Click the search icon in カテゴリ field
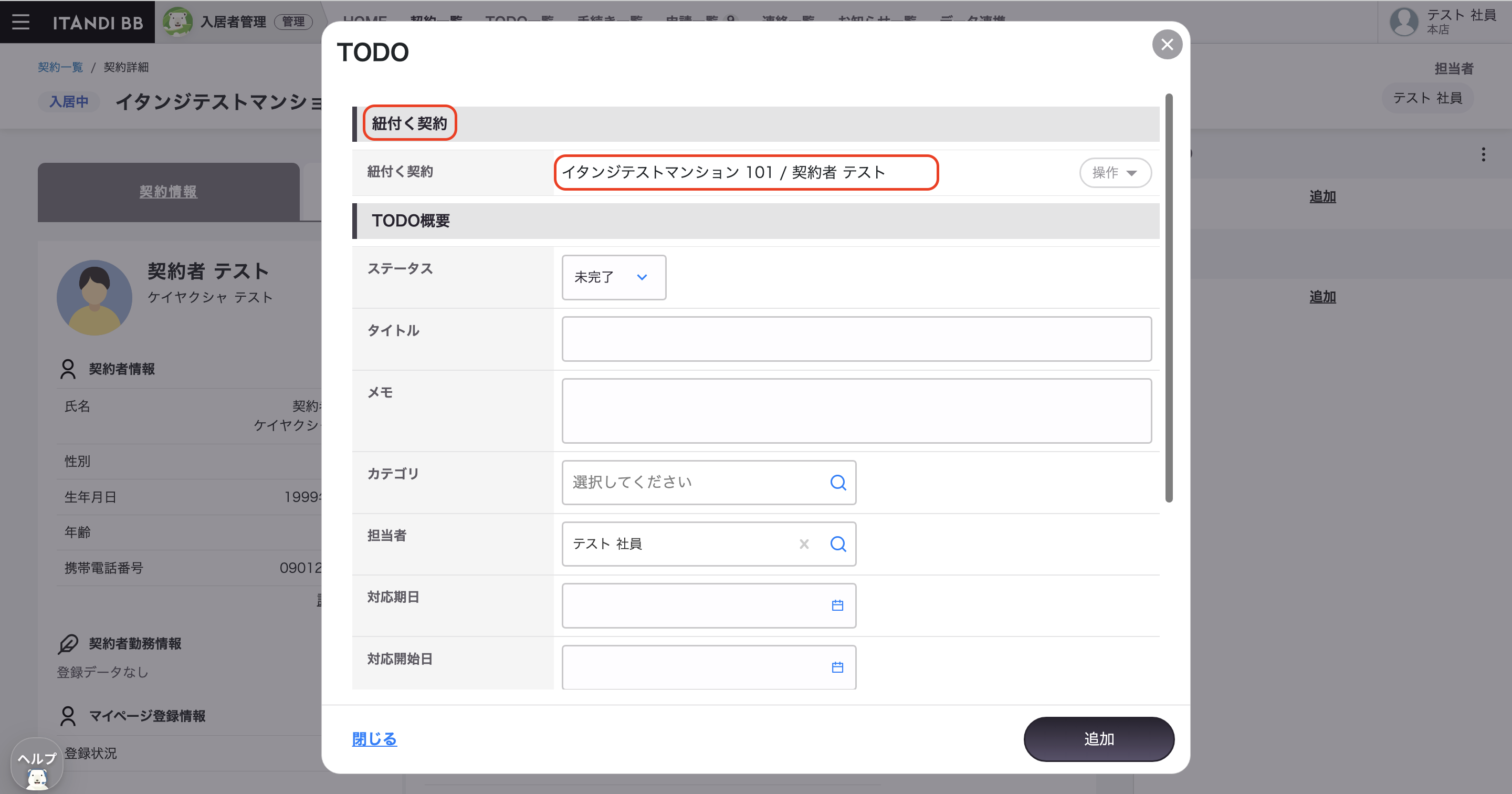Viewport: 1512px width, 794px height. pyautogui.click(x=838, y=483)
